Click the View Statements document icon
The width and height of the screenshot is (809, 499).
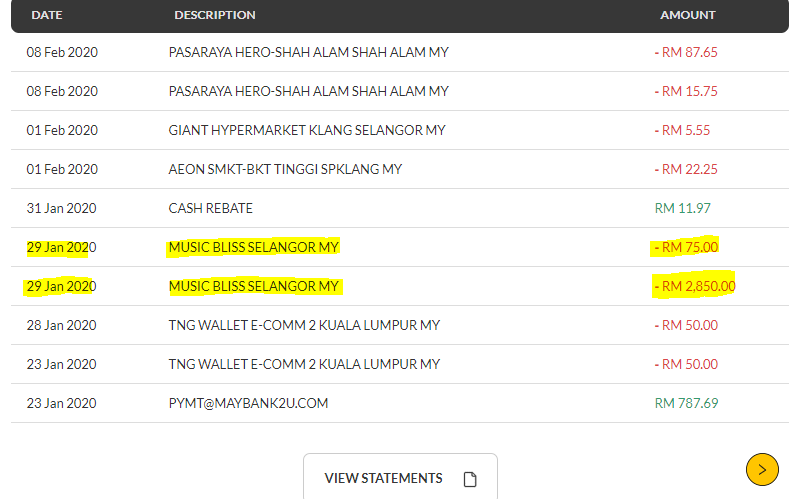[x=470, y=479]
